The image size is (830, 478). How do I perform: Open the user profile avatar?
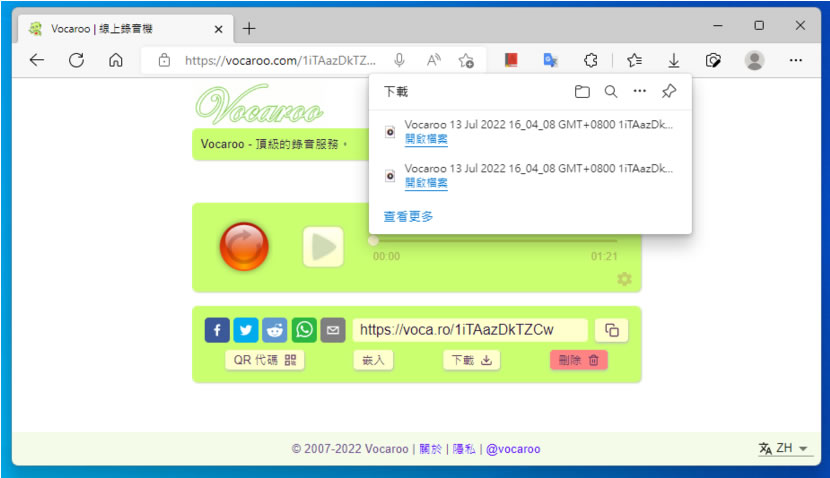click(x=754, y=60)
